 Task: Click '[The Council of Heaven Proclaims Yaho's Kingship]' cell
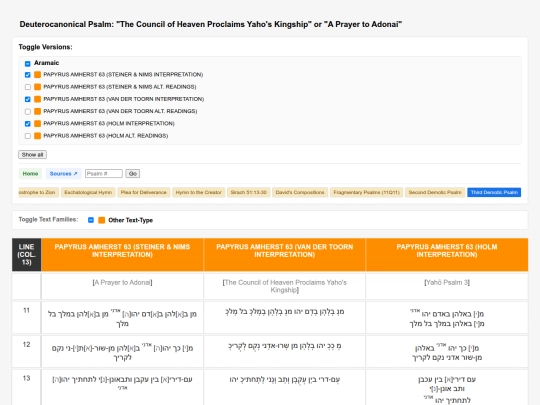pyautogui.click(x=284, y=286)
